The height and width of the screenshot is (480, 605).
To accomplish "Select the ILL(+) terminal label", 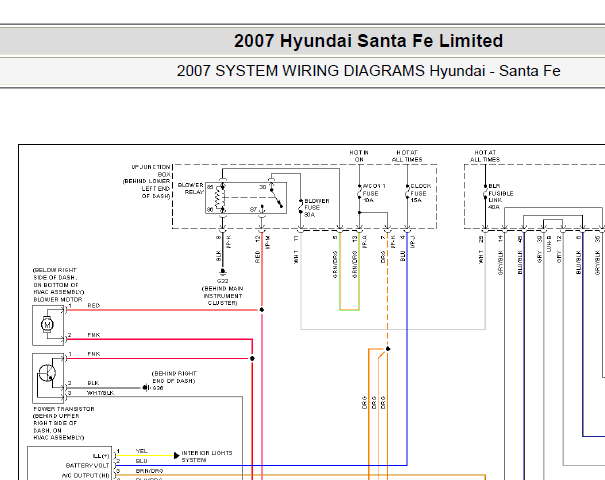I will [x=101, y=456].
